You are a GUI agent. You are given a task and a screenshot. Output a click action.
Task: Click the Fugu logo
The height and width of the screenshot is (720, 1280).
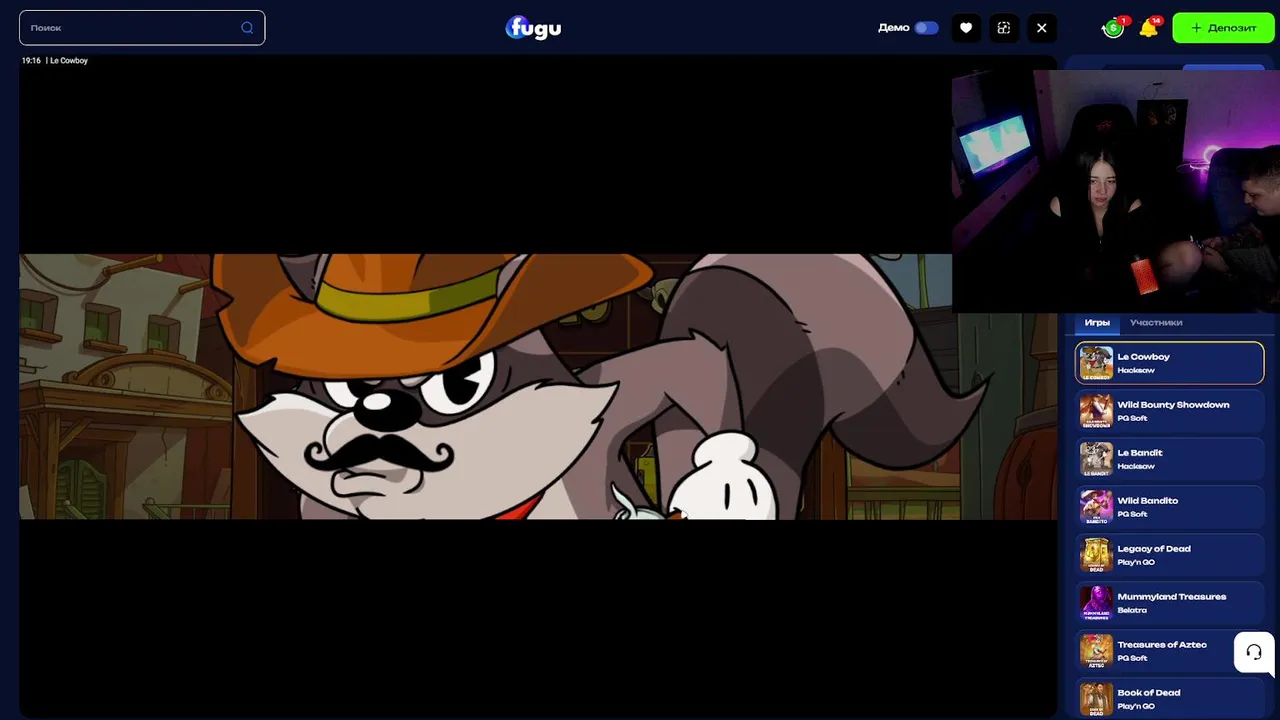pyautogui.click(x=533, y=27)
